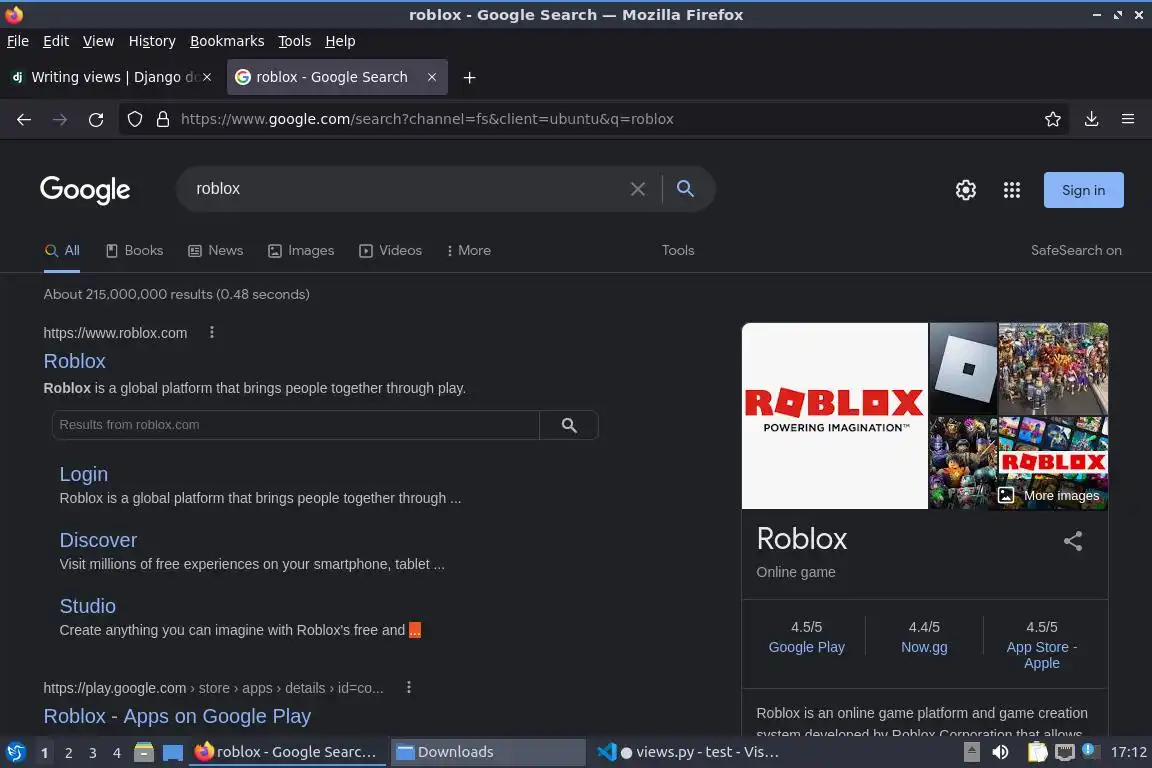Share the Roblox knowledge panel
Image resolution: width=1152 pixels, height=768 pixels.
point(1073,542)
